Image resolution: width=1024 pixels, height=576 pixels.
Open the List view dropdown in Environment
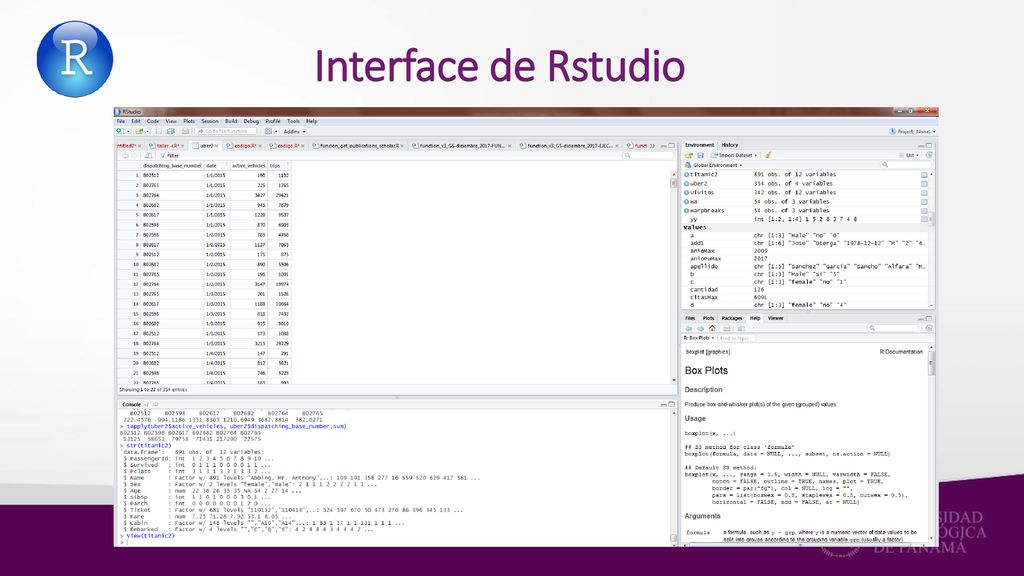click(x=910, y=155)
